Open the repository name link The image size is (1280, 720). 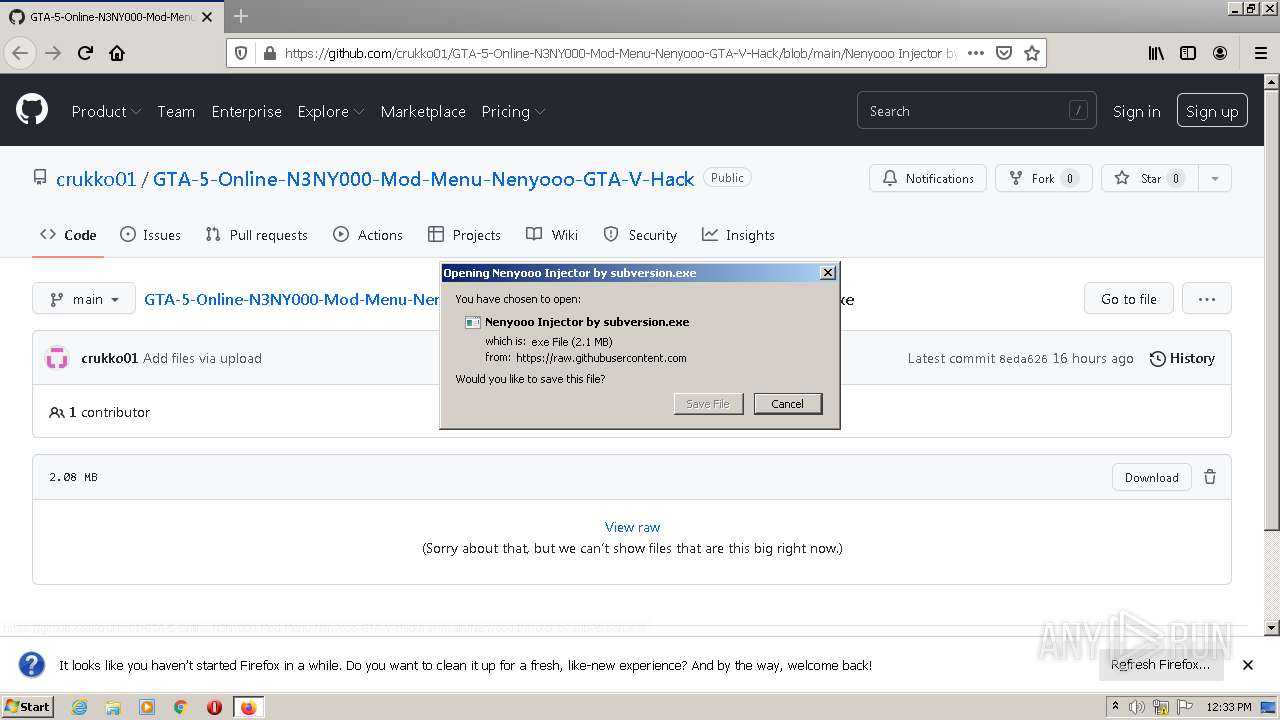pyautogui.click(x=423, y=179)
